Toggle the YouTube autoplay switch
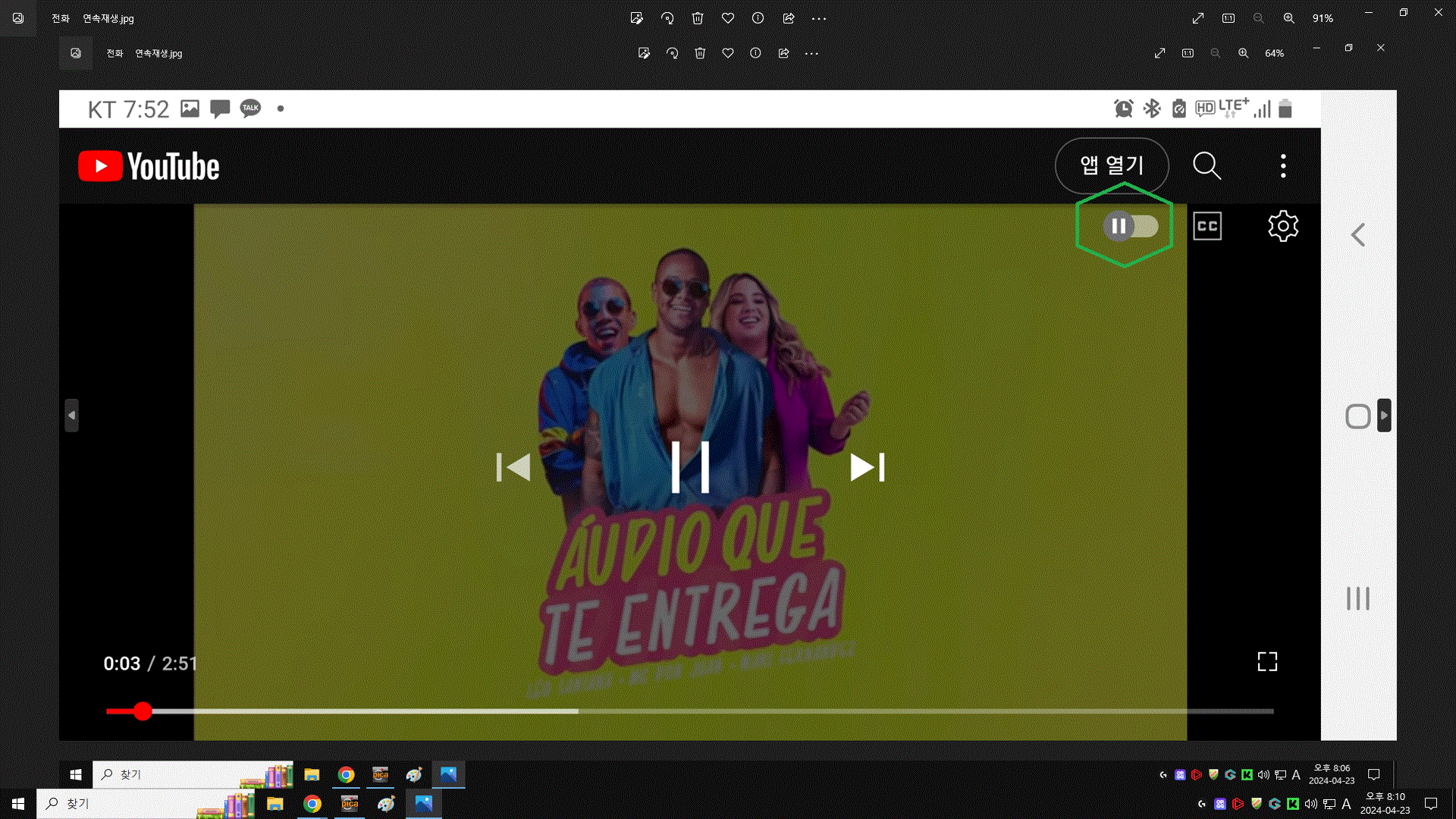 click(x=1131, y=226)
